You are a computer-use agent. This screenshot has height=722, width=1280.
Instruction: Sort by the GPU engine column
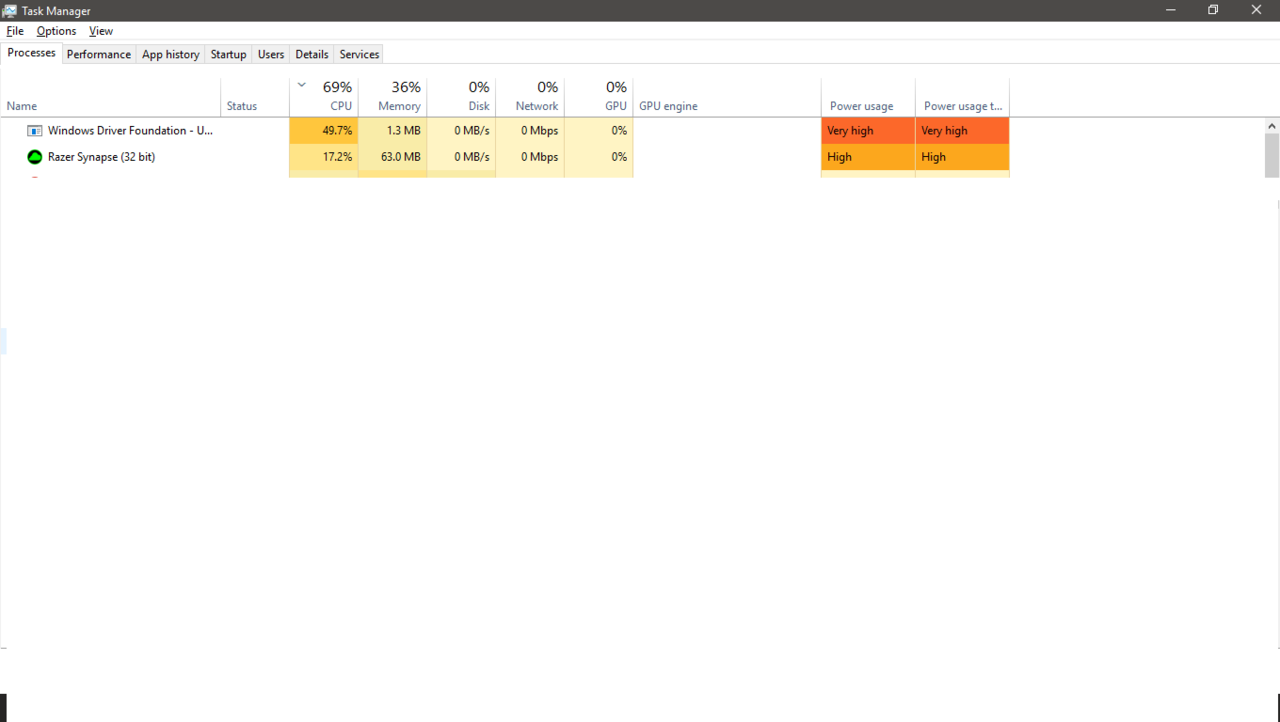click(x=727, y=97)
